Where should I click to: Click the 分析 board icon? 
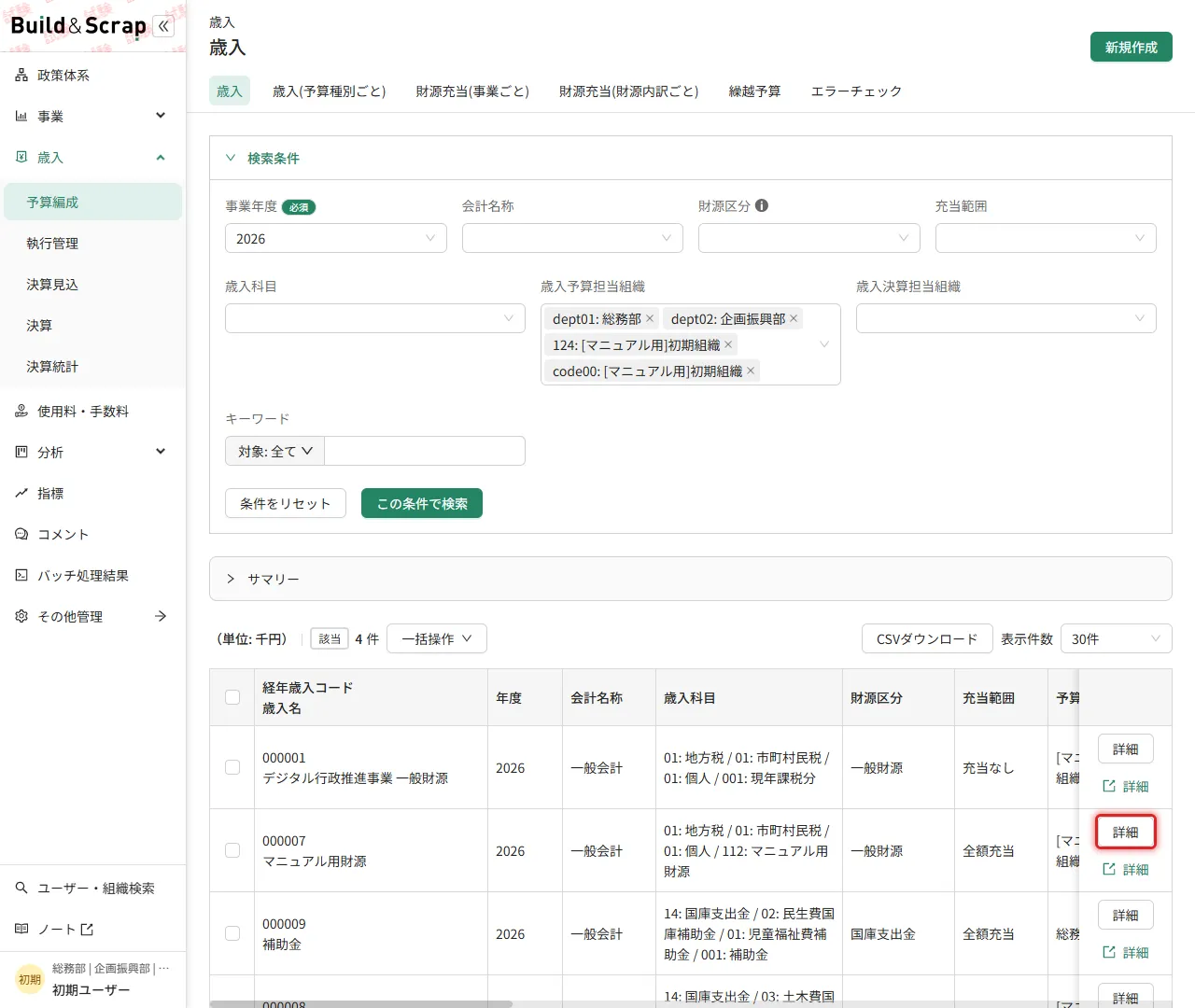pos(21,453)
